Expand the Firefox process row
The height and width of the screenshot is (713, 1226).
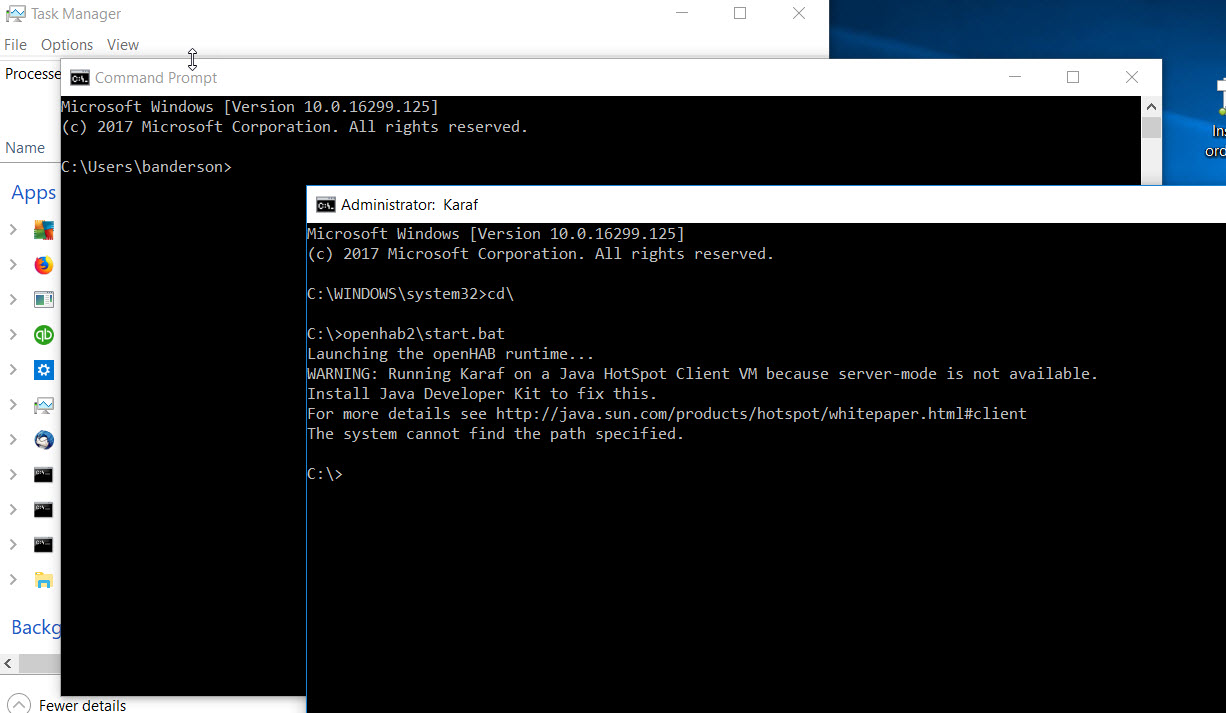(13, 265)
